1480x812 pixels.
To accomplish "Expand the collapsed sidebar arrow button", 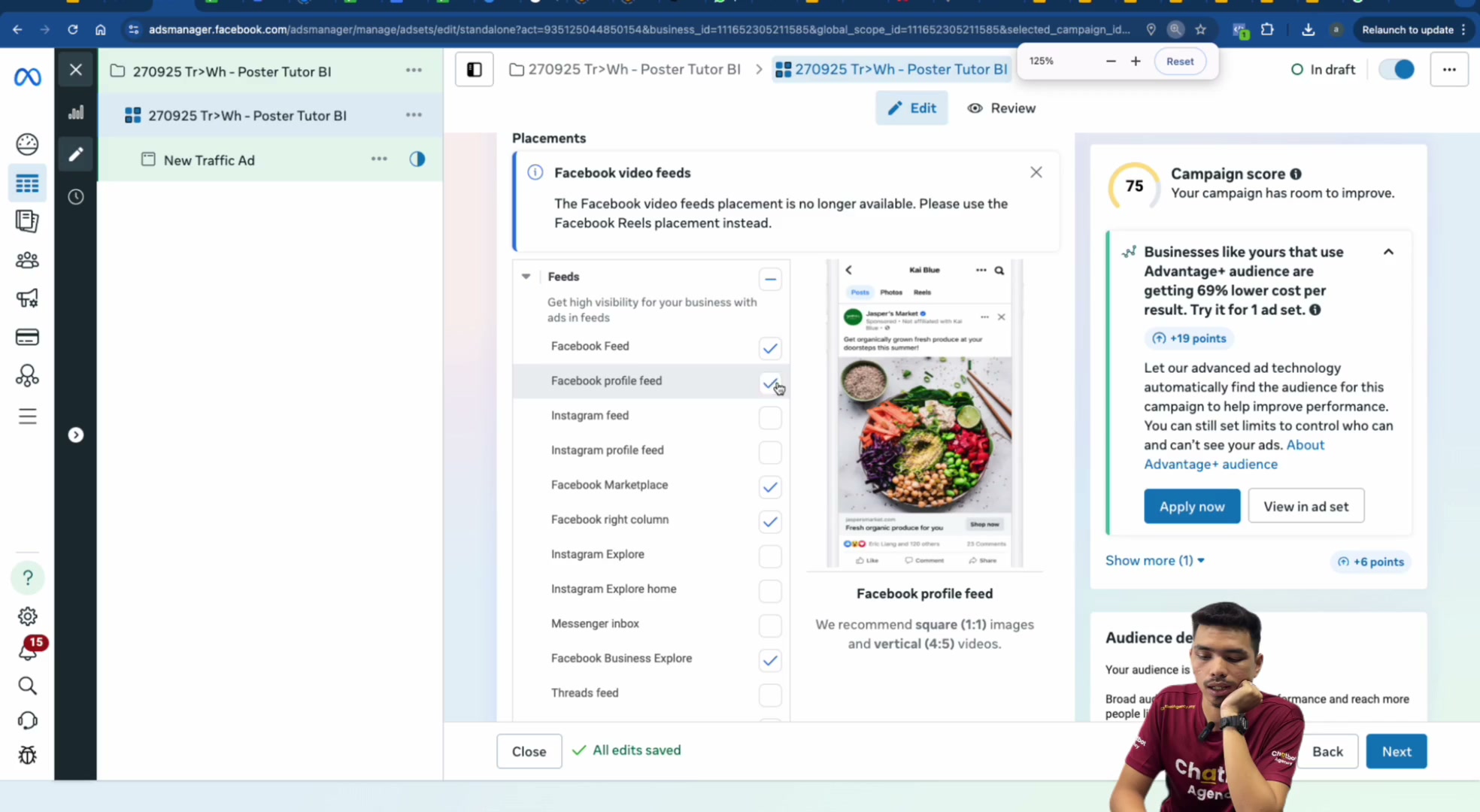I will [x=76, y=435].
